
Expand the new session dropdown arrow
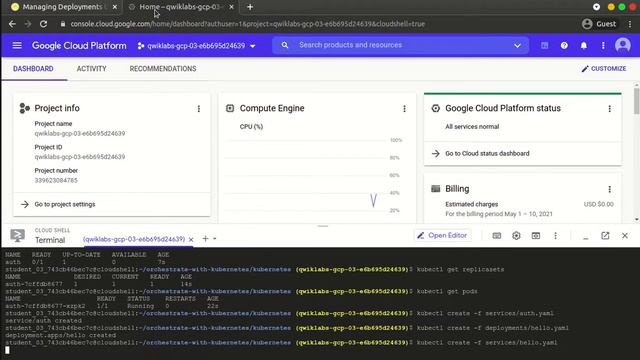(x=215, y=239)
